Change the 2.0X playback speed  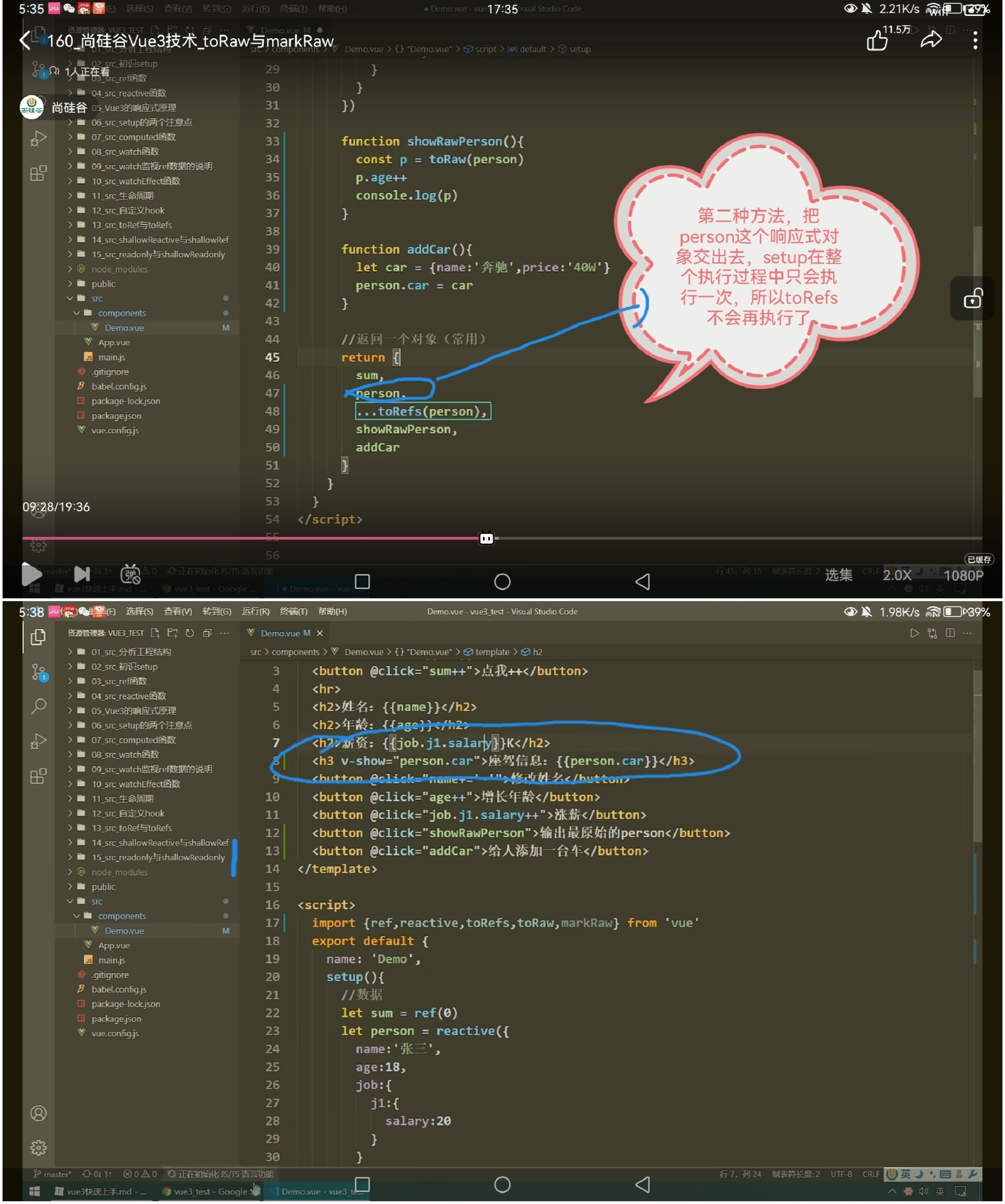[897, 575]
